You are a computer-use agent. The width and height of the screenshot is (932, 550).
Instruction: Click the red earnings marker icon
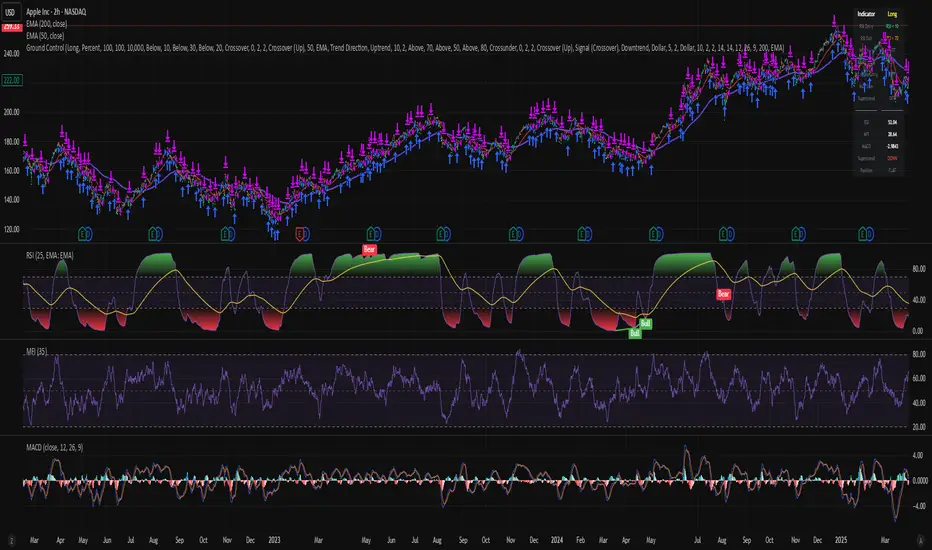click(300, 234)
